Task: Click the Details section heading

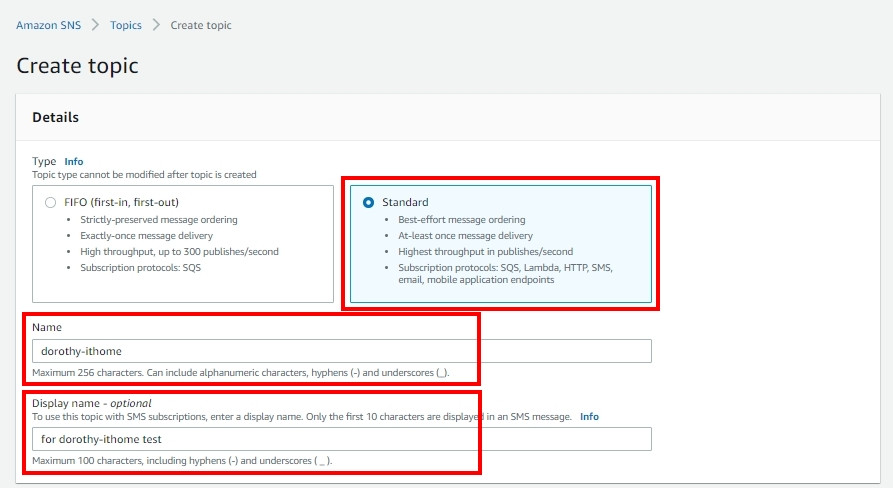Action: click(55, 117)
